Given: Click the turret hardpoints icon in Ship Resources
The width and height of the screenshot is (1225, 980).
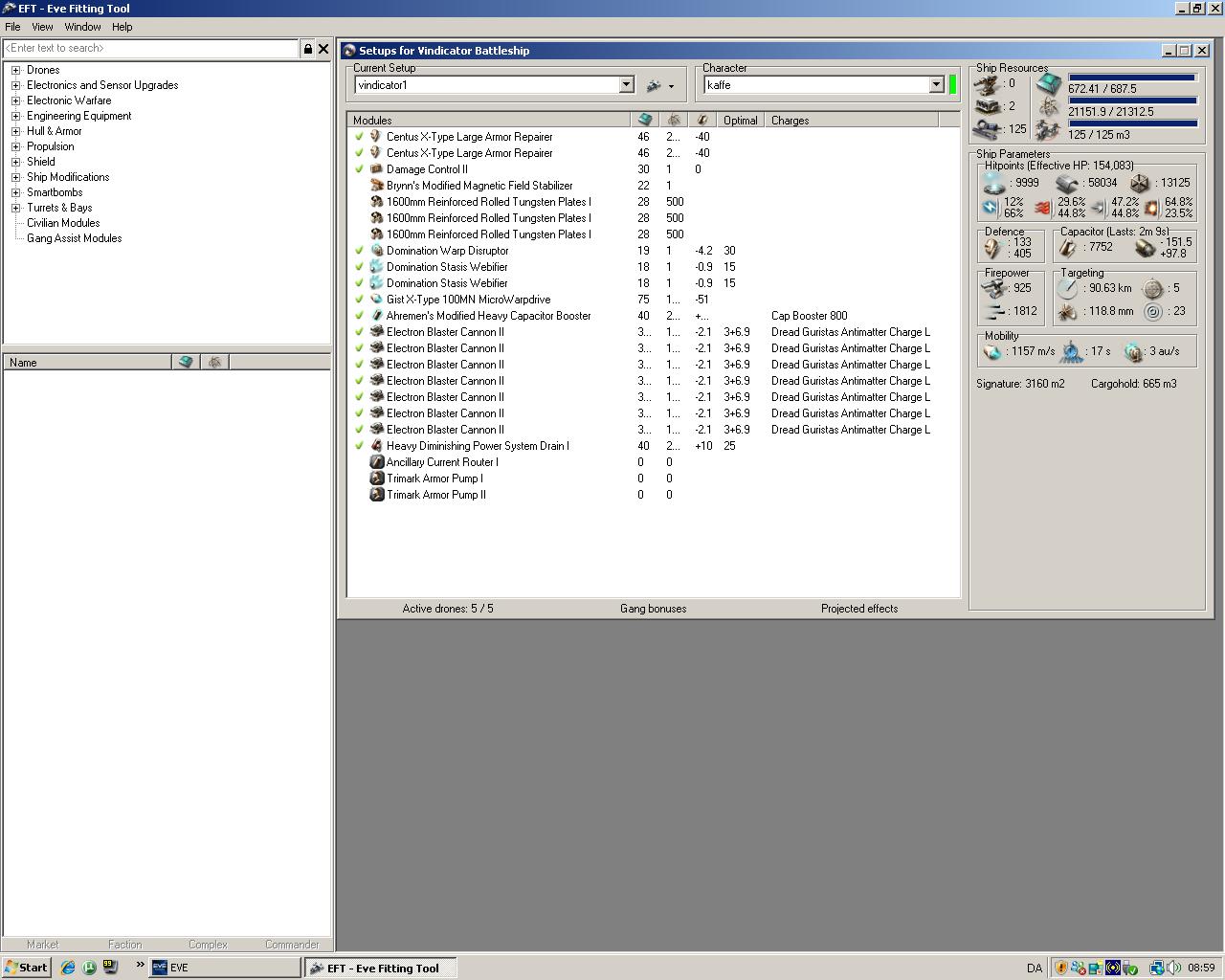Looking at the screenshot, I should pos(987,84).
